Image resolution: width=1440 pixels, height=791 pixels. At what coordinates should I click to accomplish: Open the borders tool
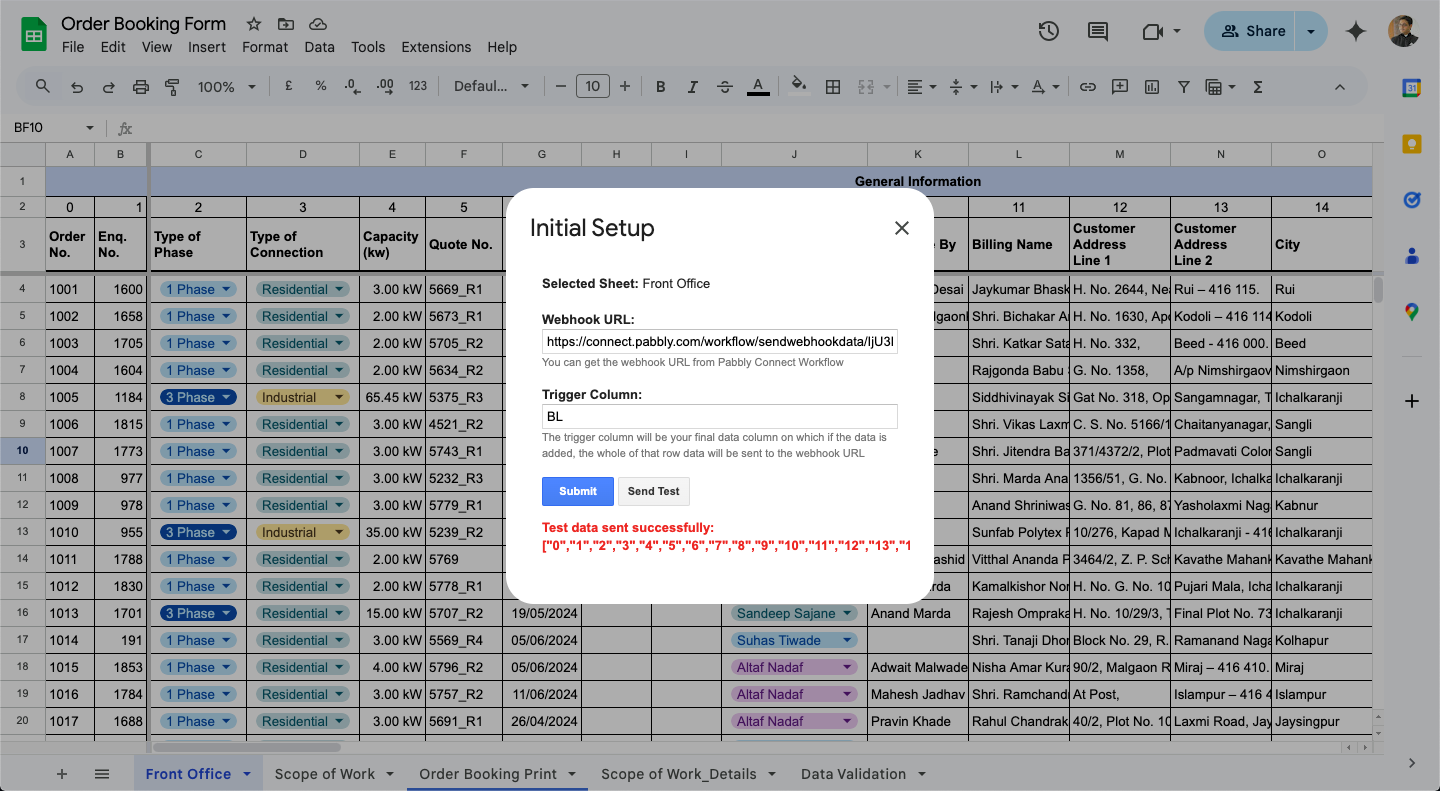pos(832,87)
